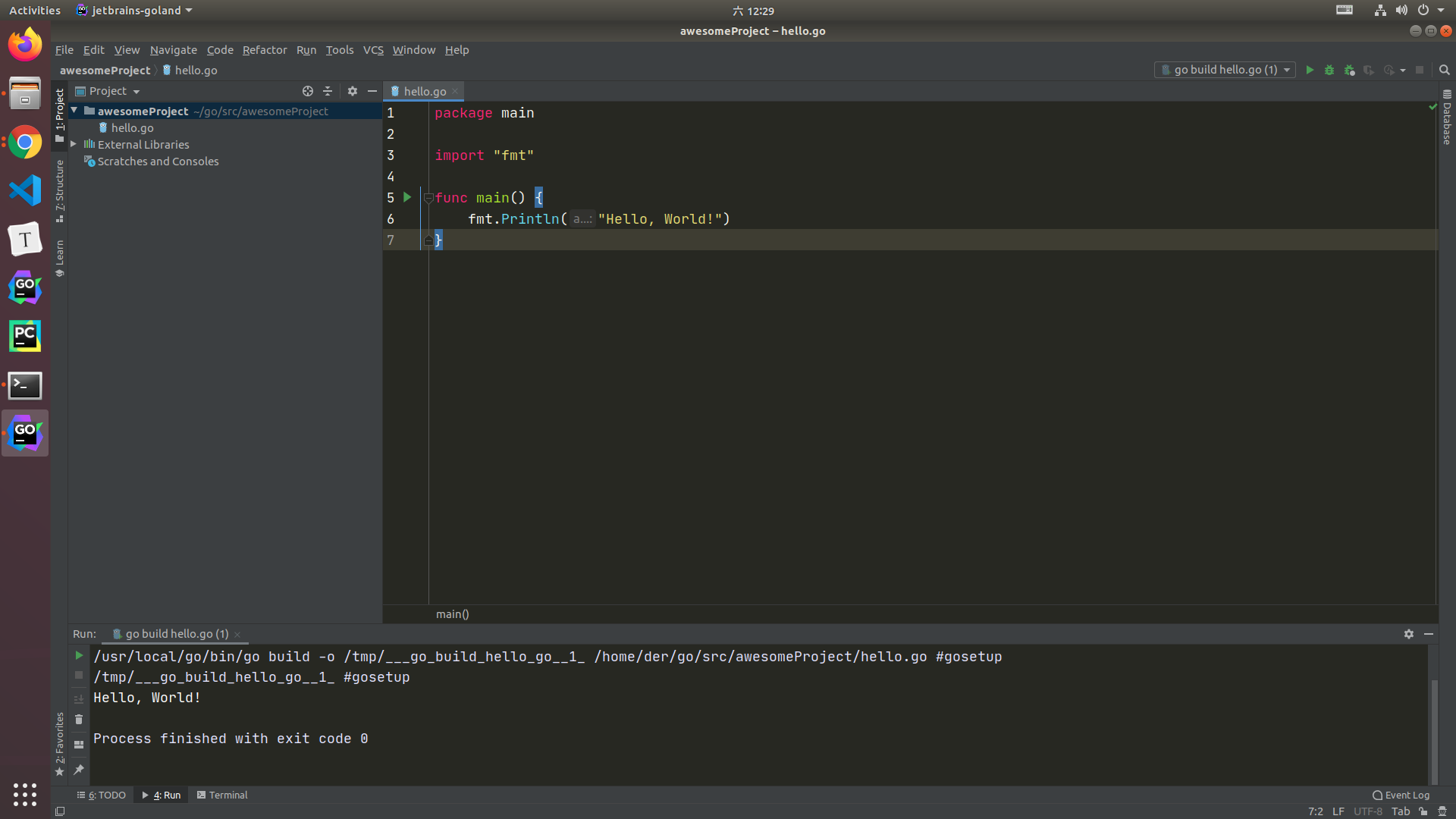The height and width of the screenshot is (819, 1456).
Task: Toggle the Structure tool window sidebar button
Action: click(x=60, y=190)
